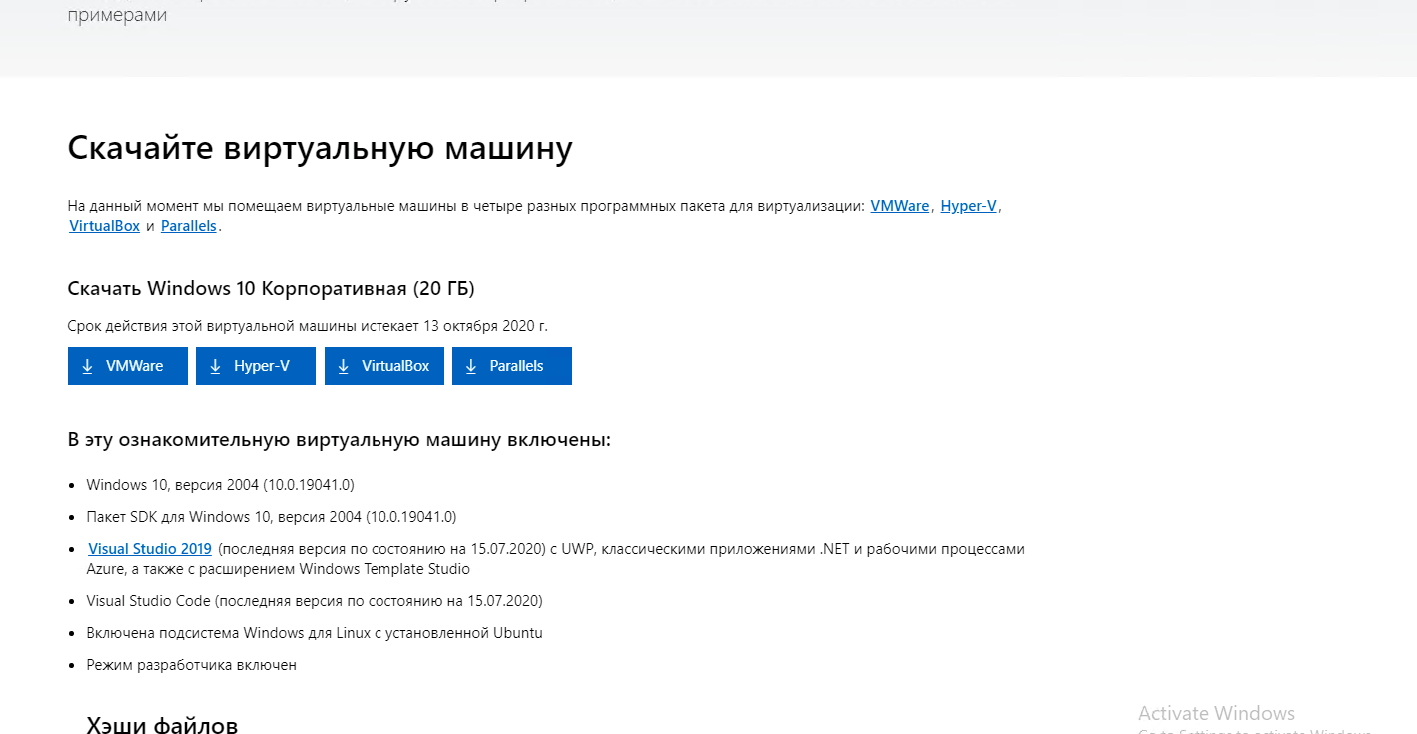
Task: Click list item 'Режим разработчика включен'
Action: (191, 665)
